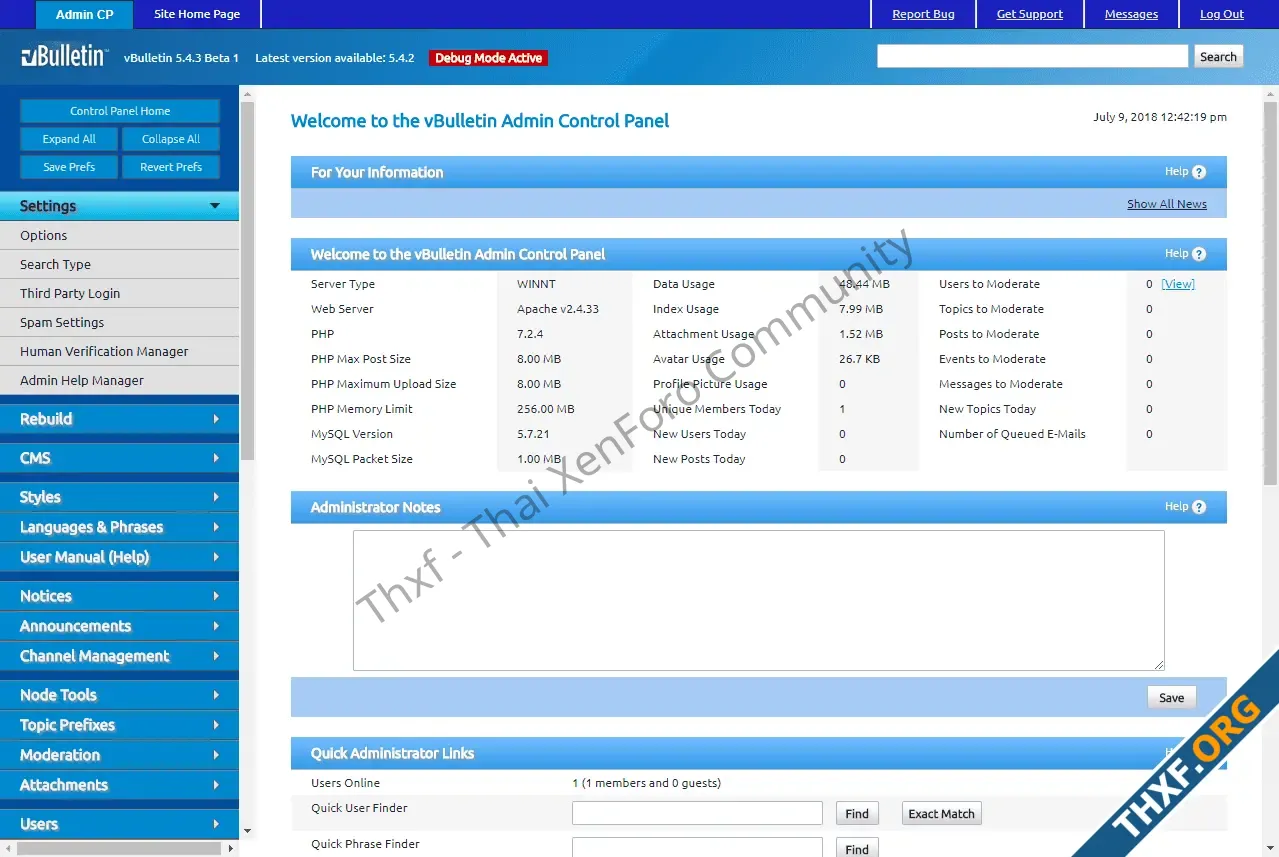Expand the Node Tools section
The height and width of the screenshot is (857, 1279).
coord(119,695)
